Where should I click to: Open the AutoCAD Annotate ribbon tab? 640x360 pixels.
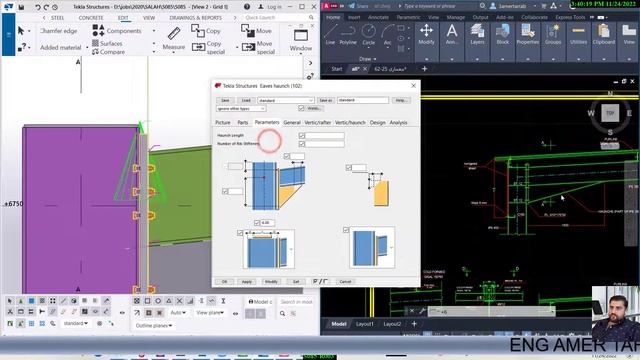[378, 18]
